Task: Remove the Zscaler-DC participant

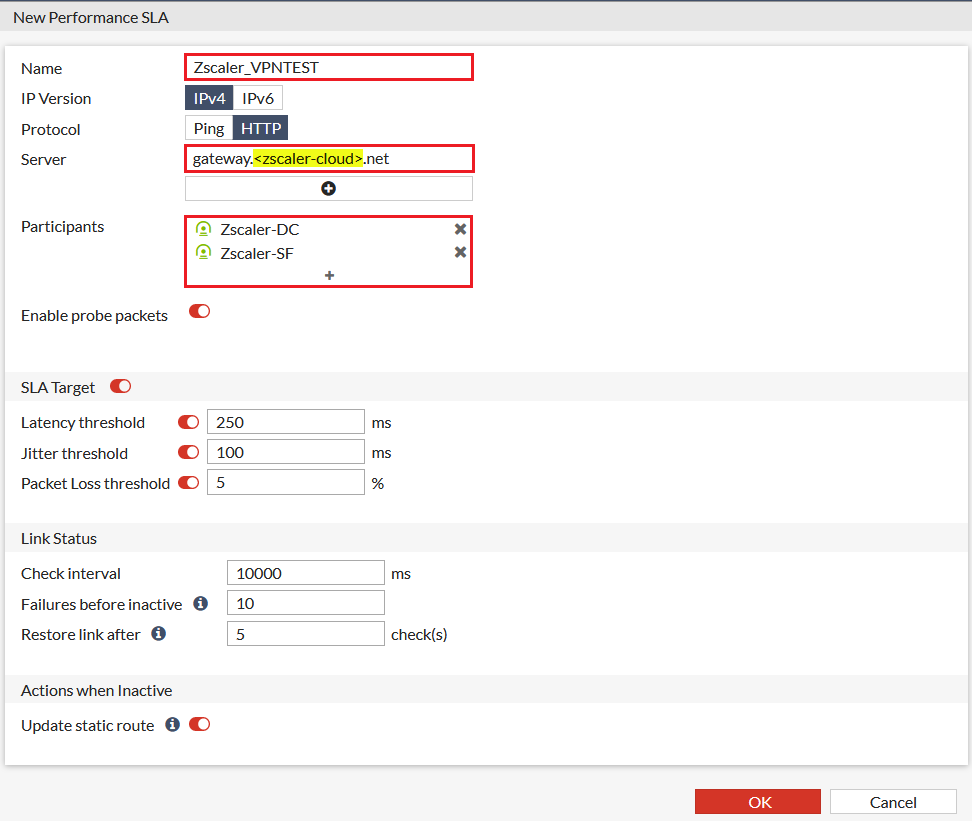Action: [x=460, y=229]
